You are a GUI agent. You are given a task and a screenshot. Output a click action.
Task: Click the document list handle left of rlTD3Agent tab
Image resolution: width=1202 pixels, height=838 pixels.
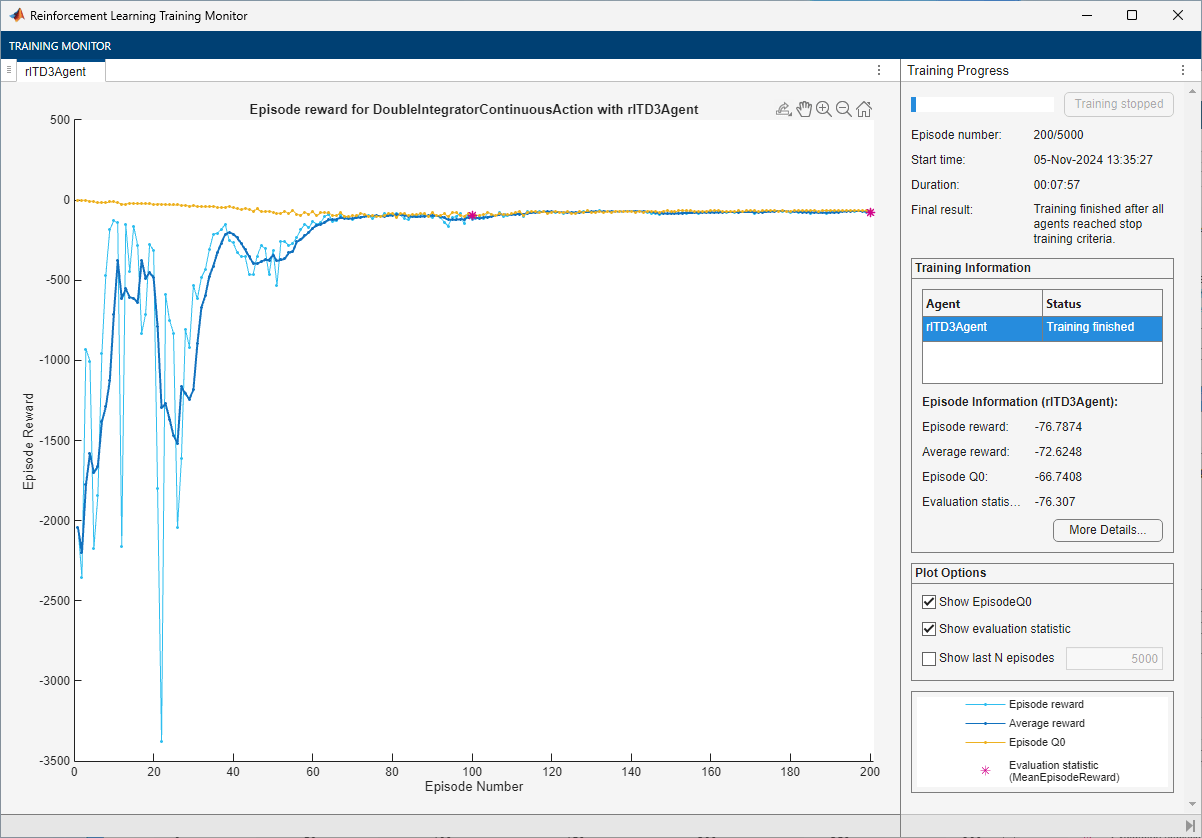click(8, 70)
